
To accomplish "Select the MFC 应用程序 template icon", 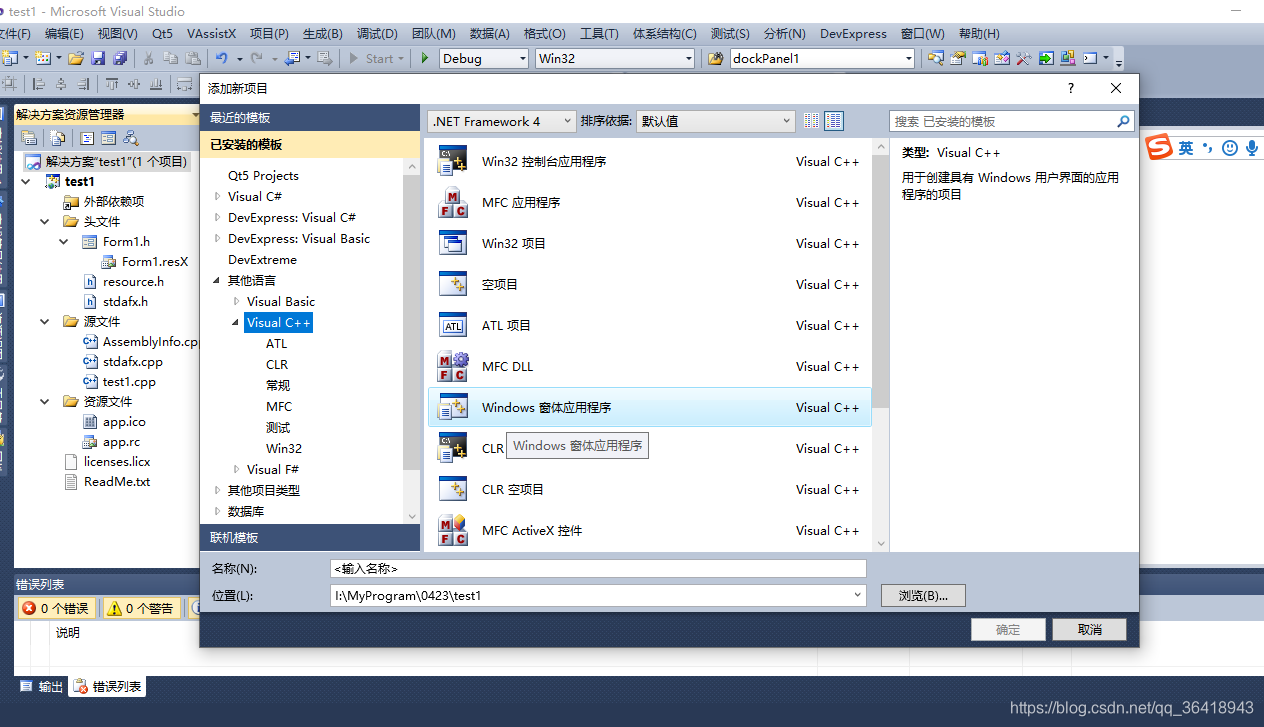I will (453, 202).
